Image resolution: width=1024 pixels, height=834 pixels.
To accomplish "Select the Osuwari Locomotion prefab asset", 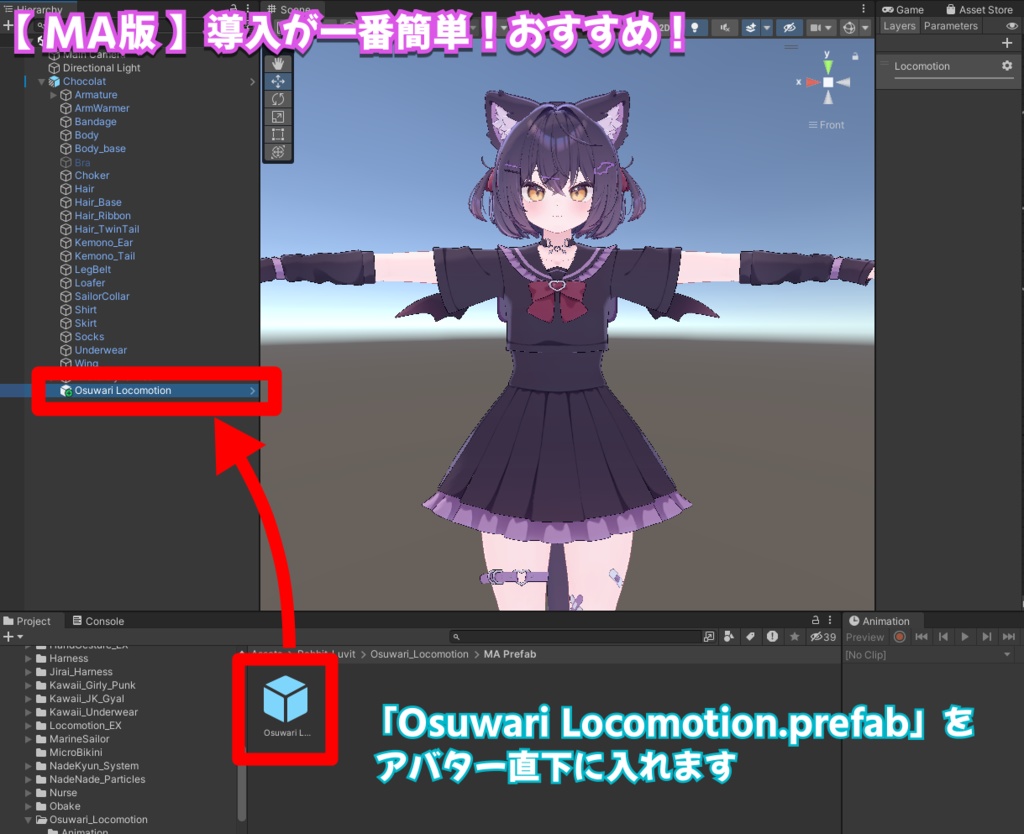I will tap(285, 707).
